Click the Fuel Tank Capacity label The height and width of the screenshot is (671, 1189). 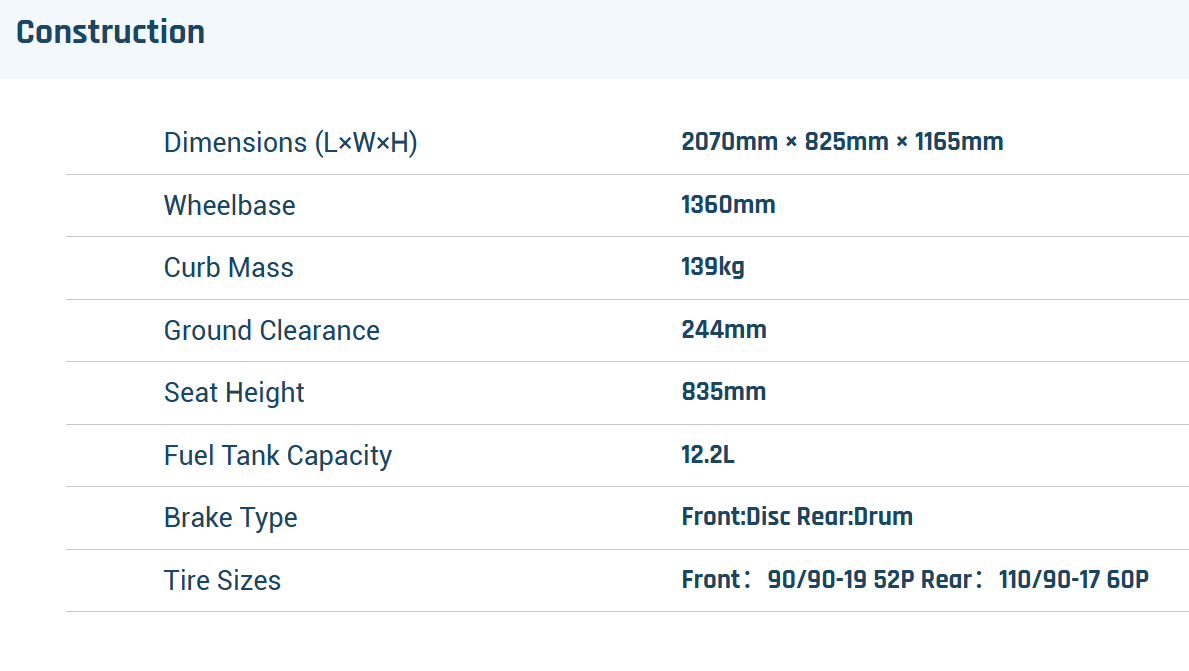tap(277, 456)
